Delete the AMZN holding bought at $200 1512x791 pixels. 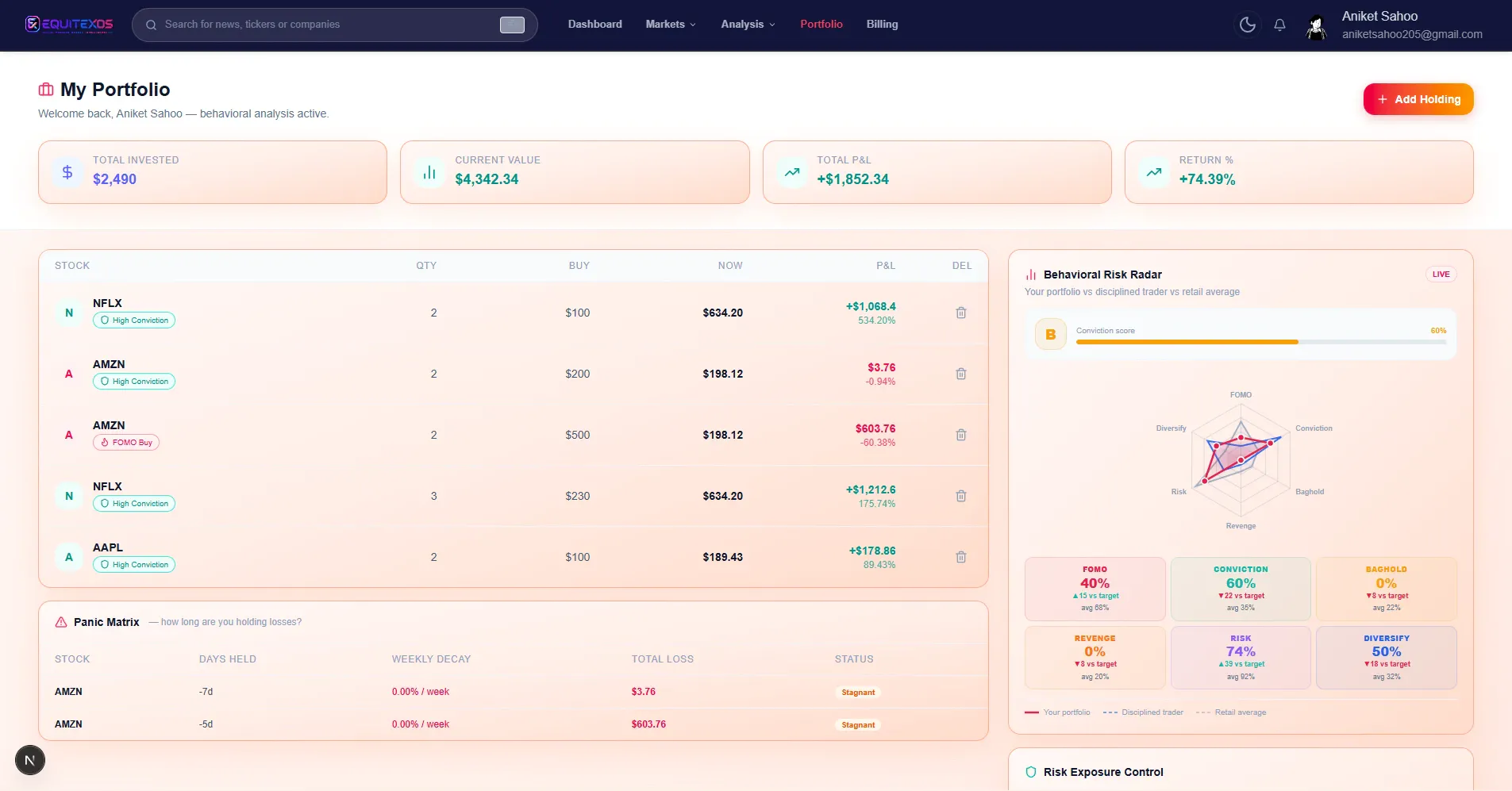[x=961, y=374]
